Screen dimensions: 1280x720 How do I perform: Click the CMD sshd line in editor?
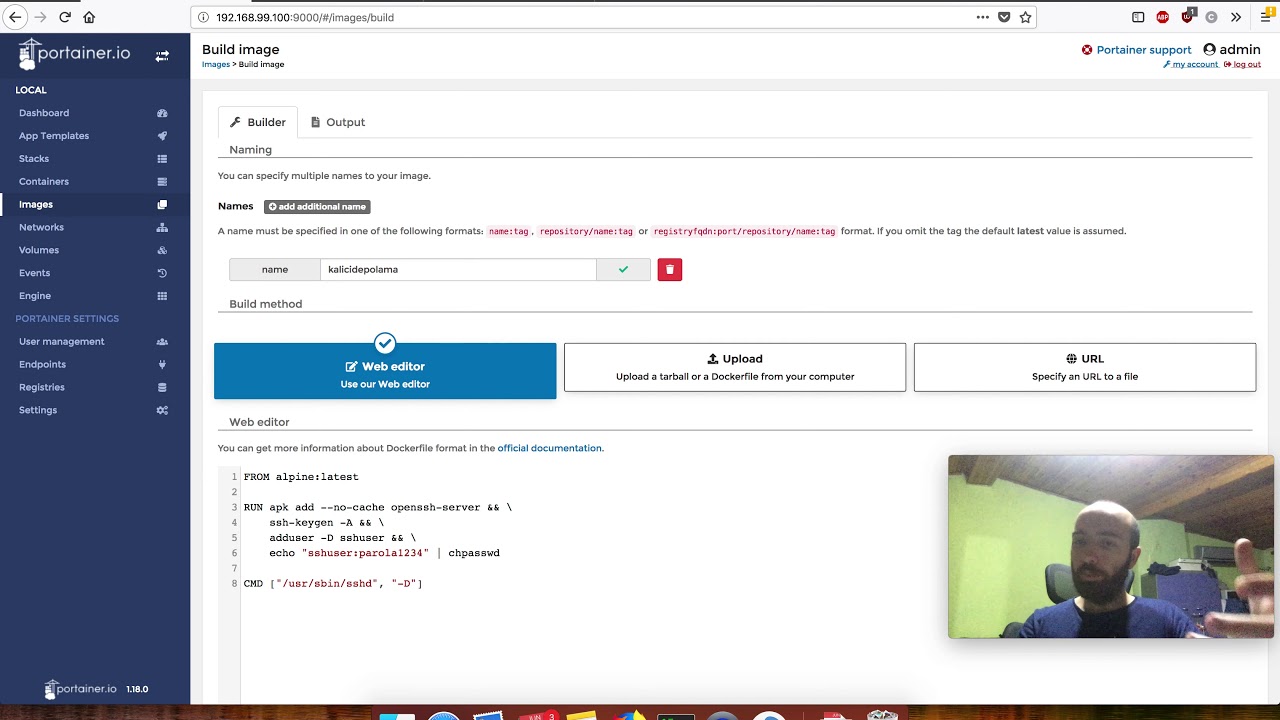[x=333, y=583]
